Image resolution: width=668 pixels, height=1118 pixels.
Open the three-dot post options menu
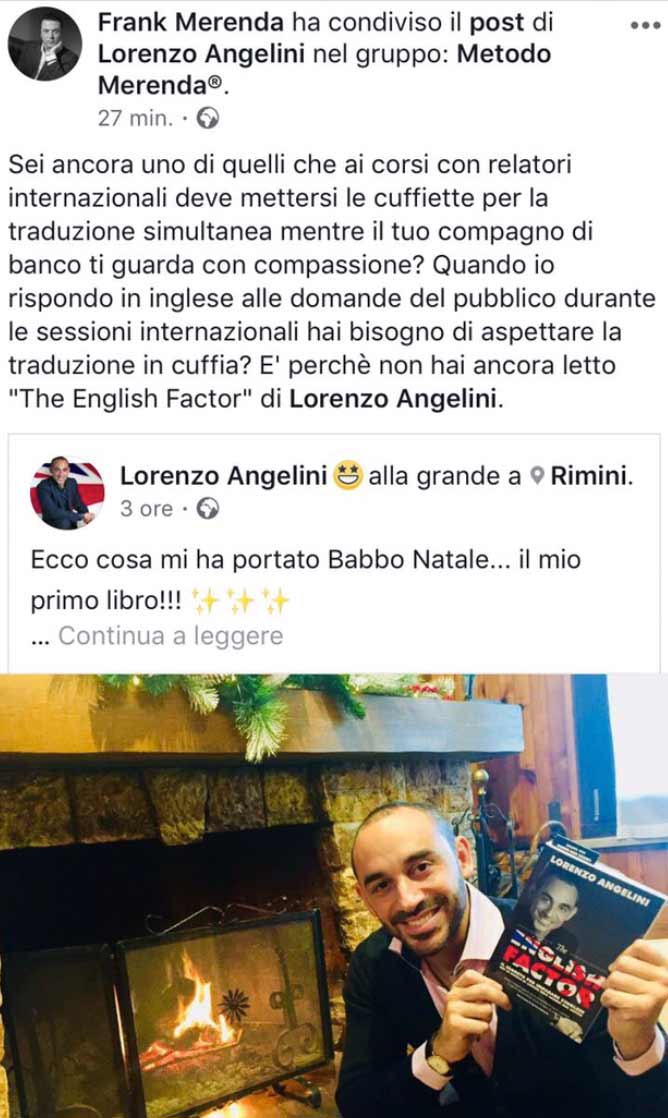coord(645,26)
